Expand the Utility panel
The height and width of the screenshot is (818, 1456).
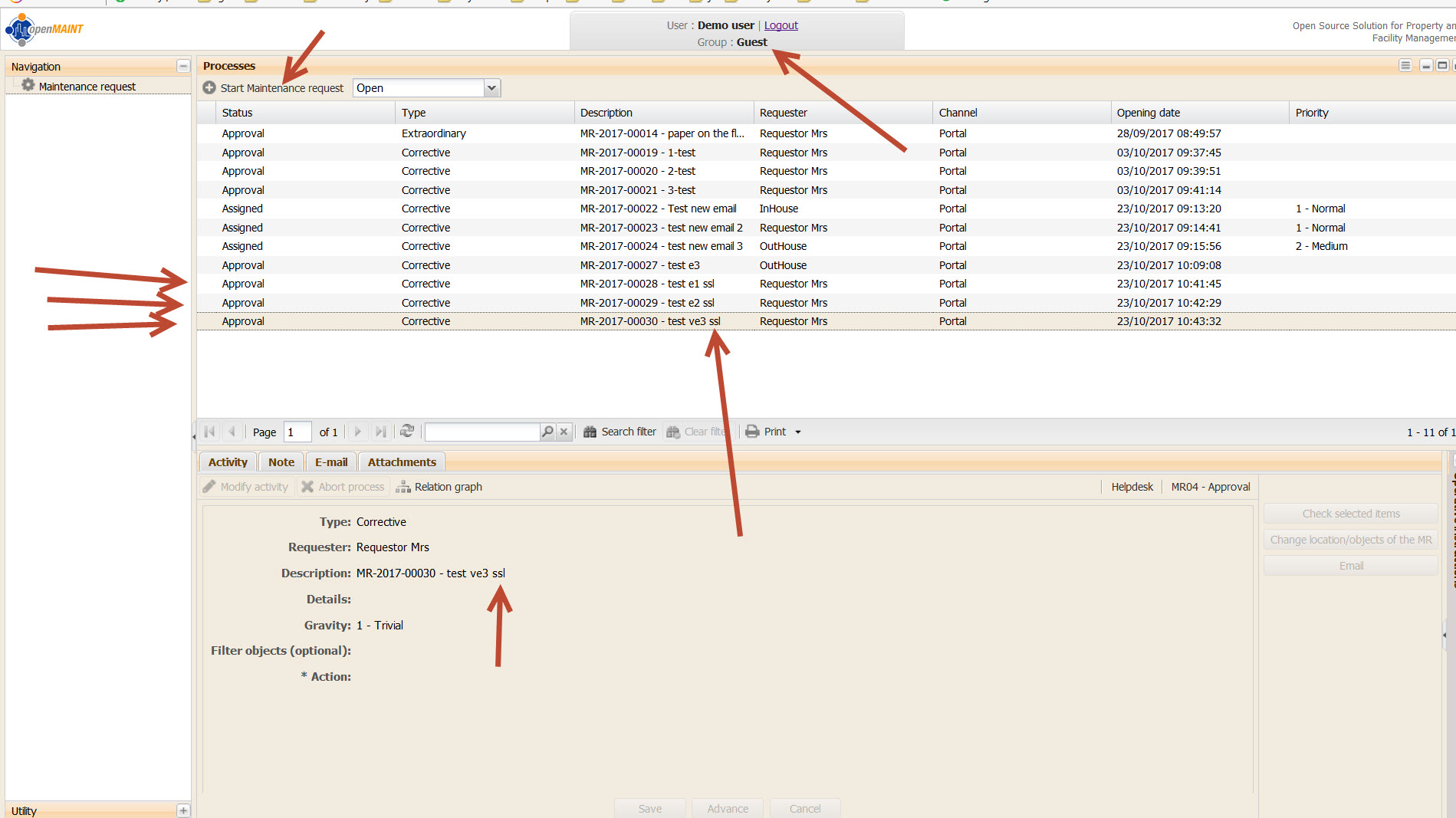click(183, 810)
